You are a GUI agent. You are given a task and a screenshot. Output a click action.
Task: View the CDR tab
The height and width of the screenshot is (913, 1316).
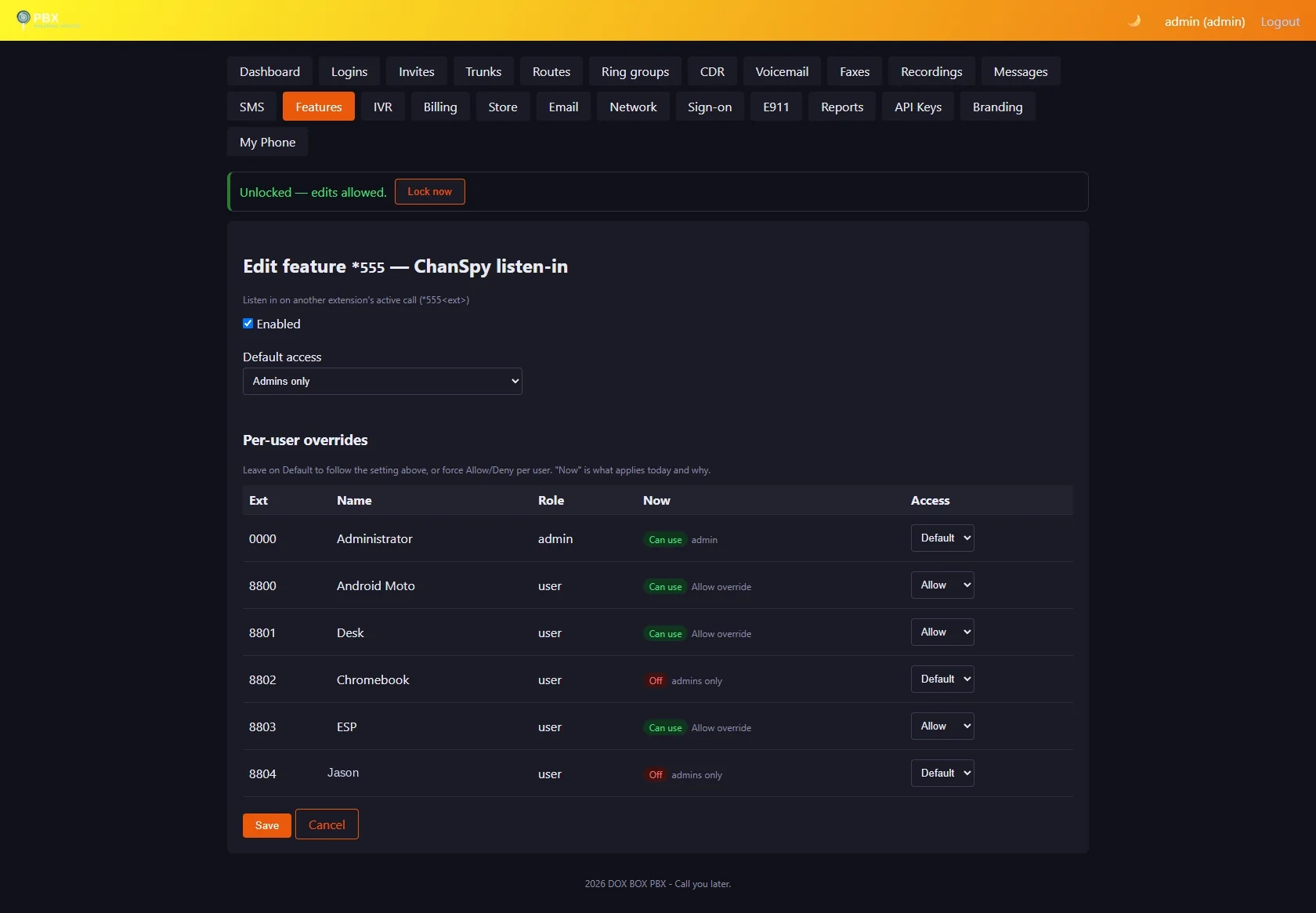(712, 71)
